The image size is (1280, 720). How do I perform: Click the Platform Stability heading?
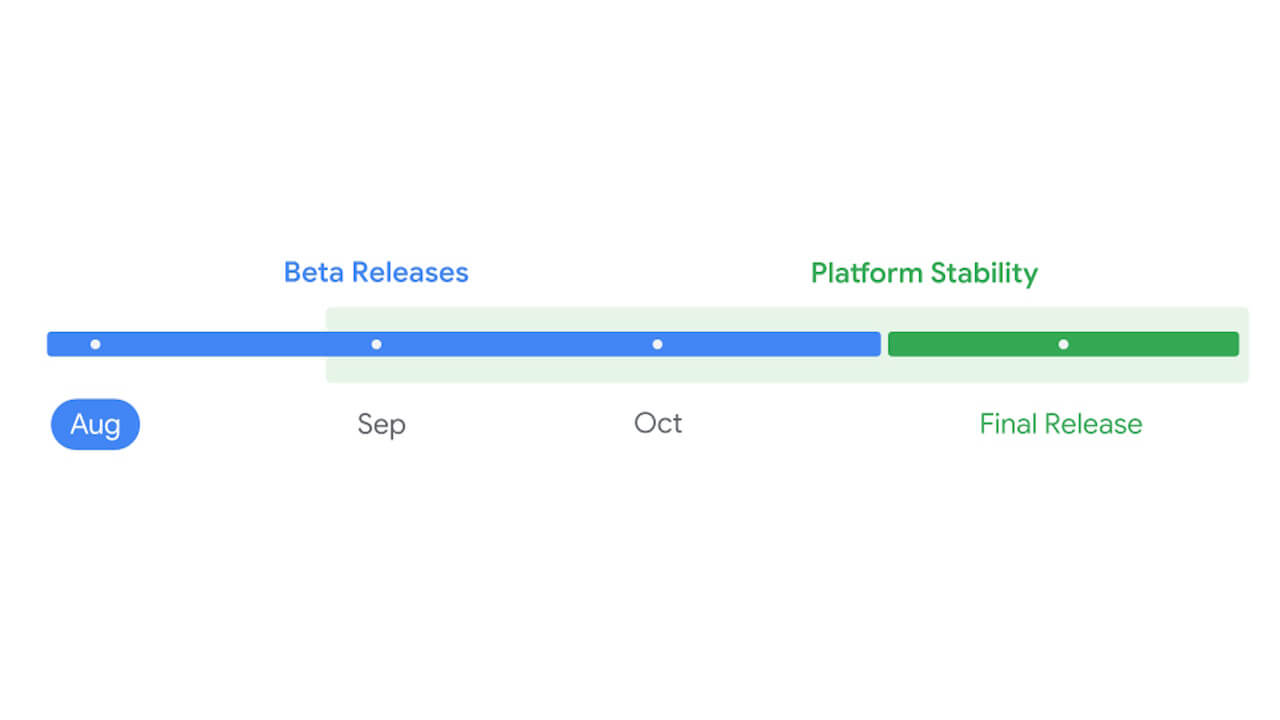click(x=924, y=273)
